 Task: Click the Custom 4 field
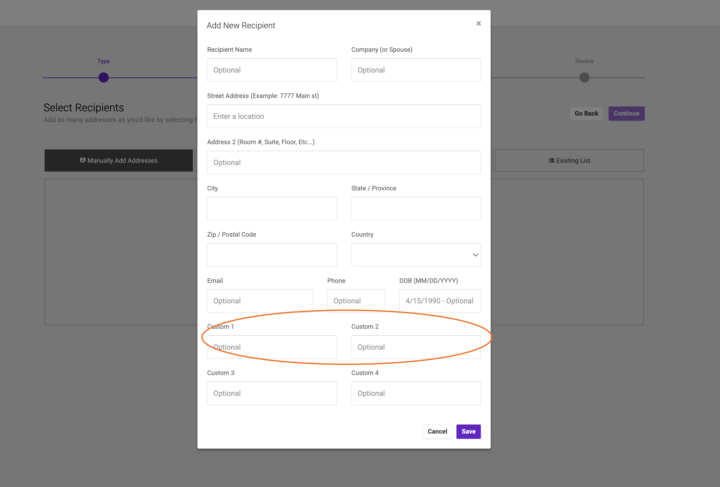tap(415, 393)
